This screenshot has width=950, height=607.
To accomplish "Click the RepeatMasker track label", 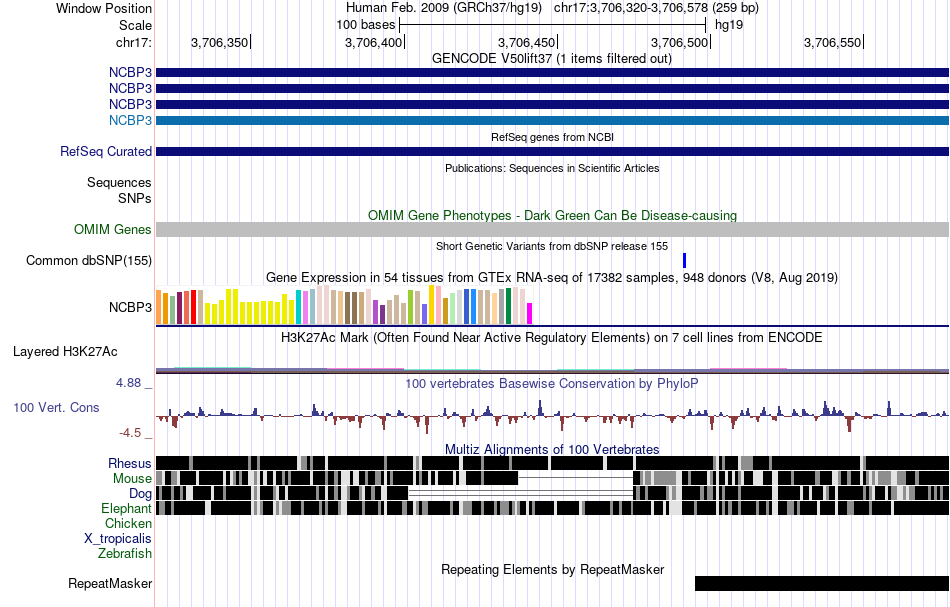I will point(110,584).
